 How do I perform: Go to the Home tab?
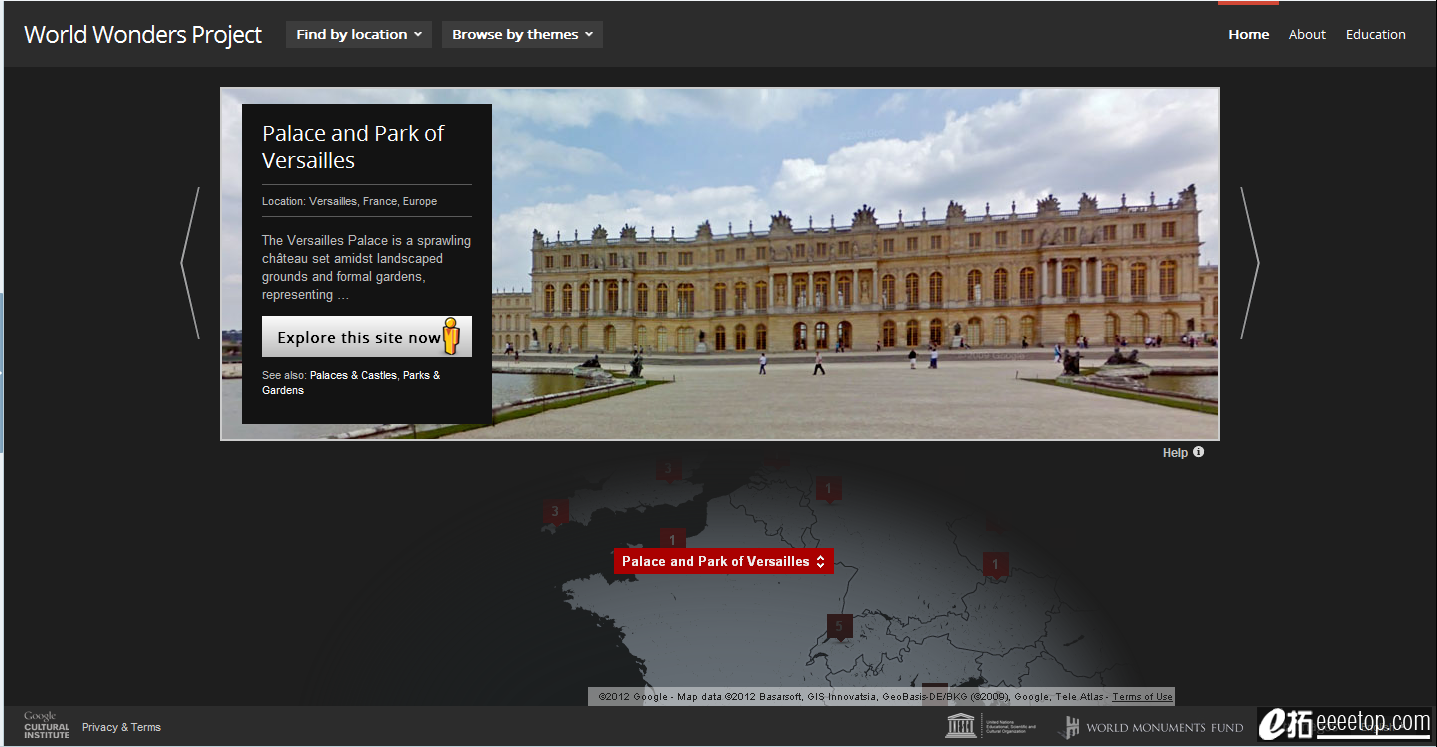1248,34
